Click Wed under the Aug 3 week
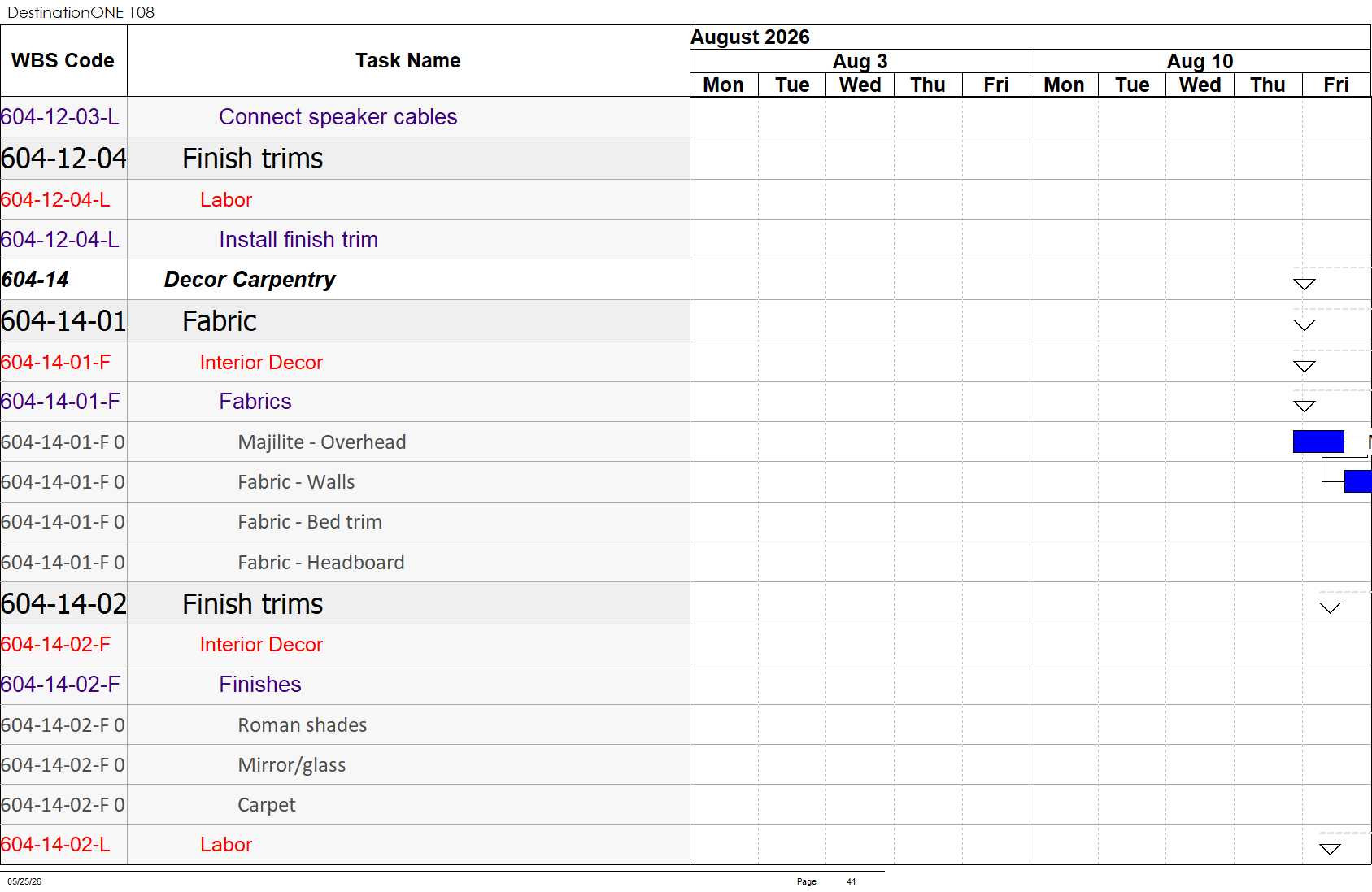This screenshot has height=892, width=1372. (860, 85)
